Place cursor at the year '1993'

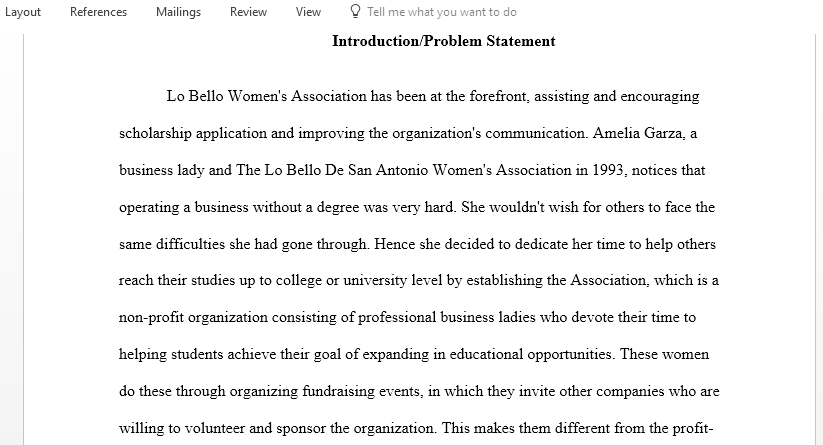click(x=609, y=170)
